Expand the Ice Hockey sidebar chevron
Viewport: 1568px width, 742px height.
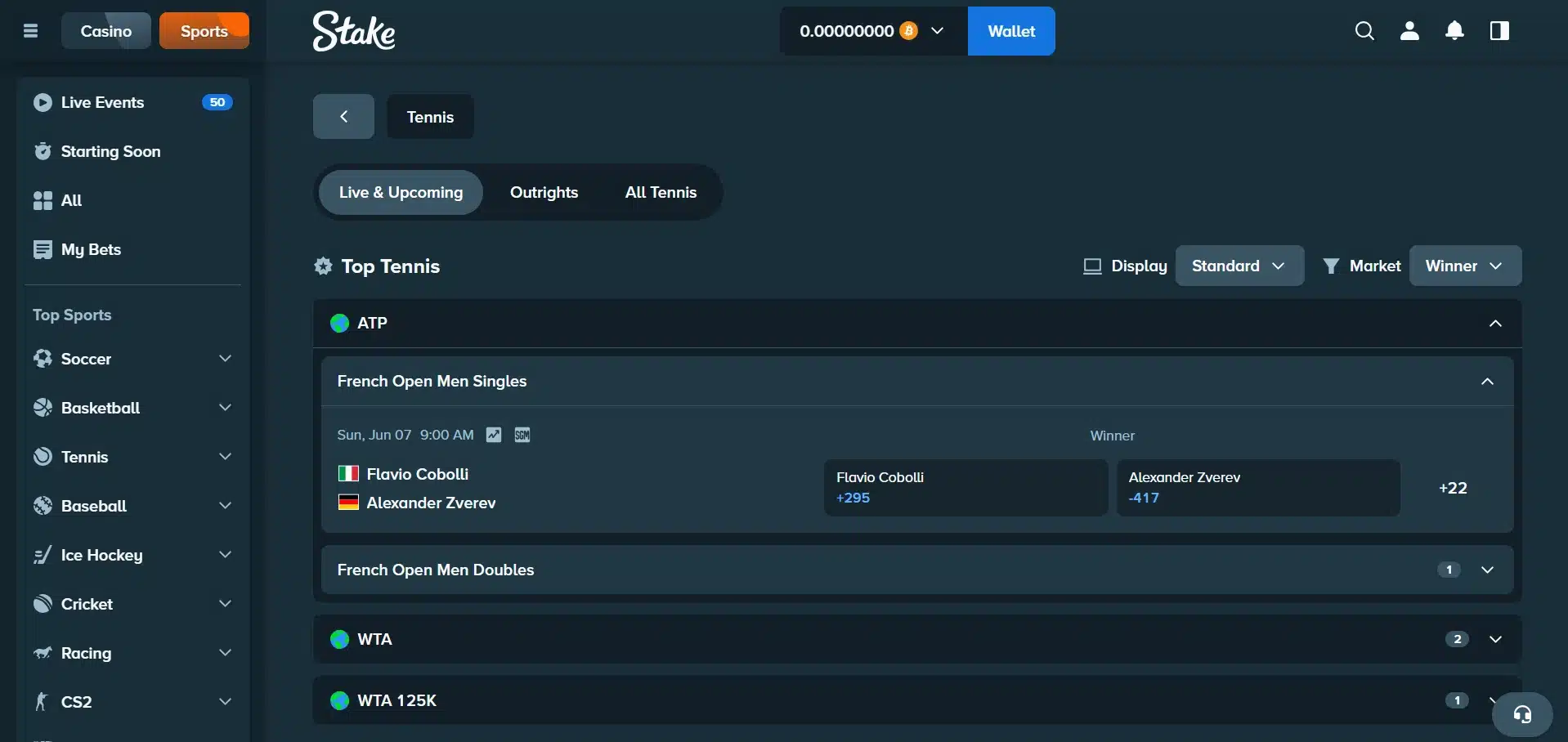(x=225, y=555)
